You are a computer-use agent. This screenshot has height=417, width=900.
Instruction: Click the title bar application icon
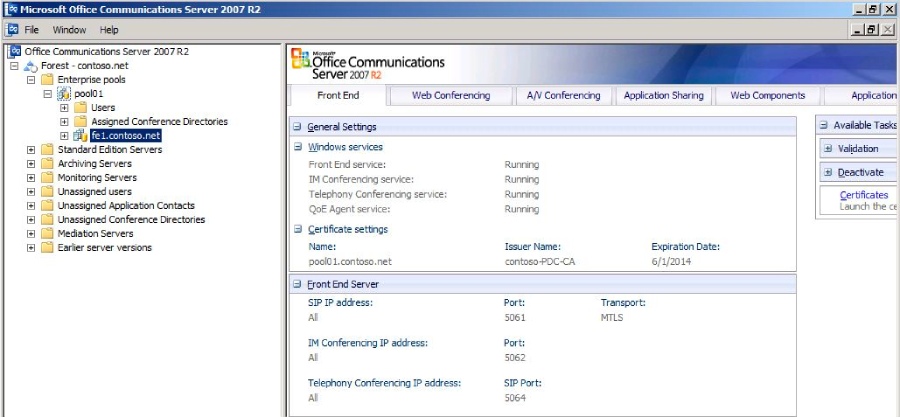pyautogui.click(x=10, y=9)
